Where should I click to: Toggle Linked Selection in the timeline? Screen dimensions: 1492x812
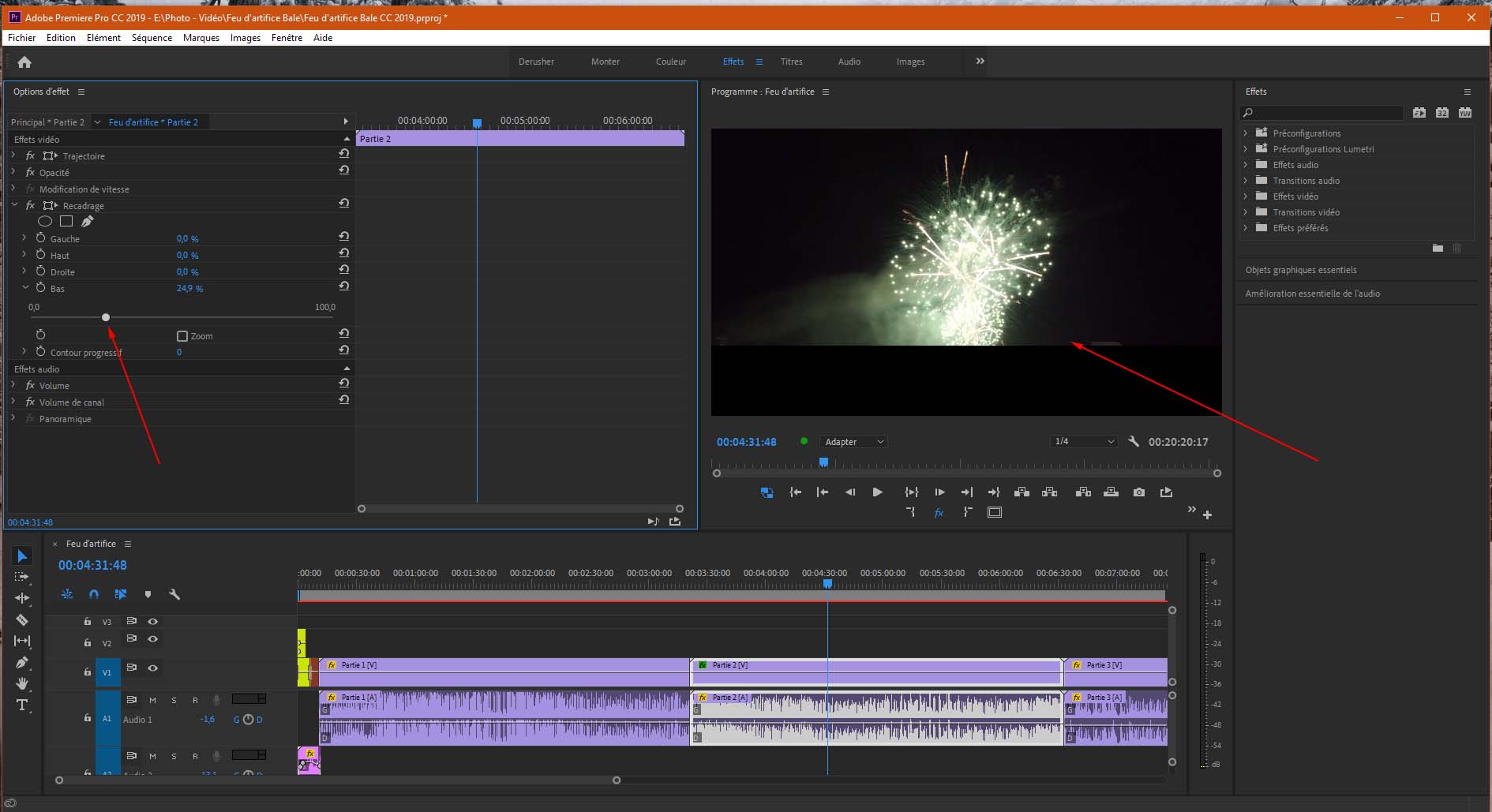[121, 594]
